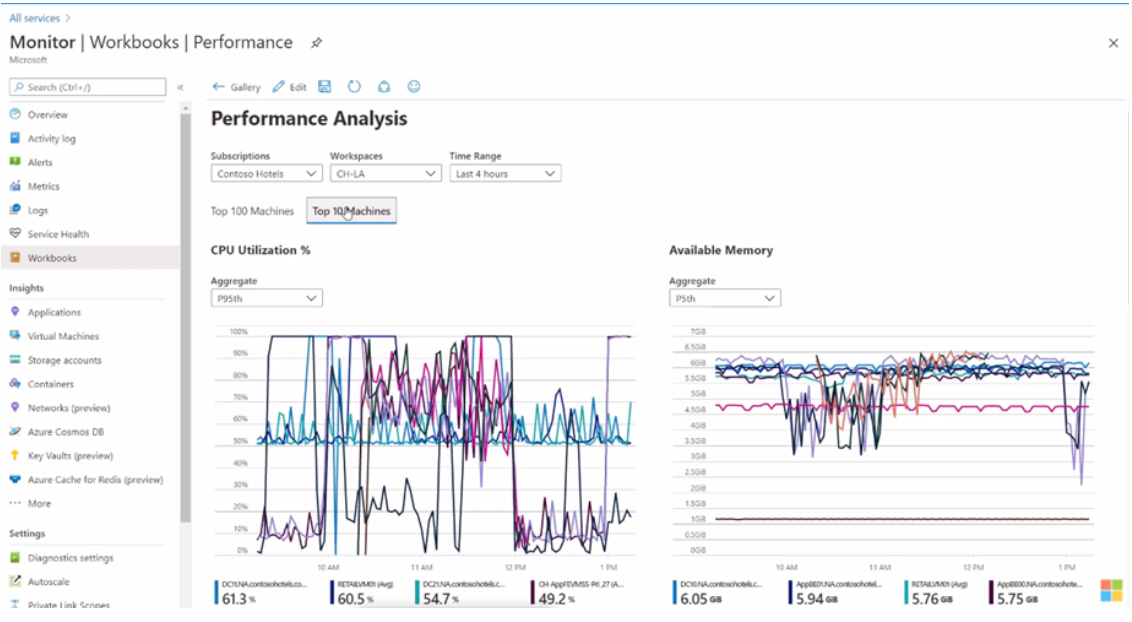
Task: Change memory Aggregate from P5th
Action: [725, 299]
